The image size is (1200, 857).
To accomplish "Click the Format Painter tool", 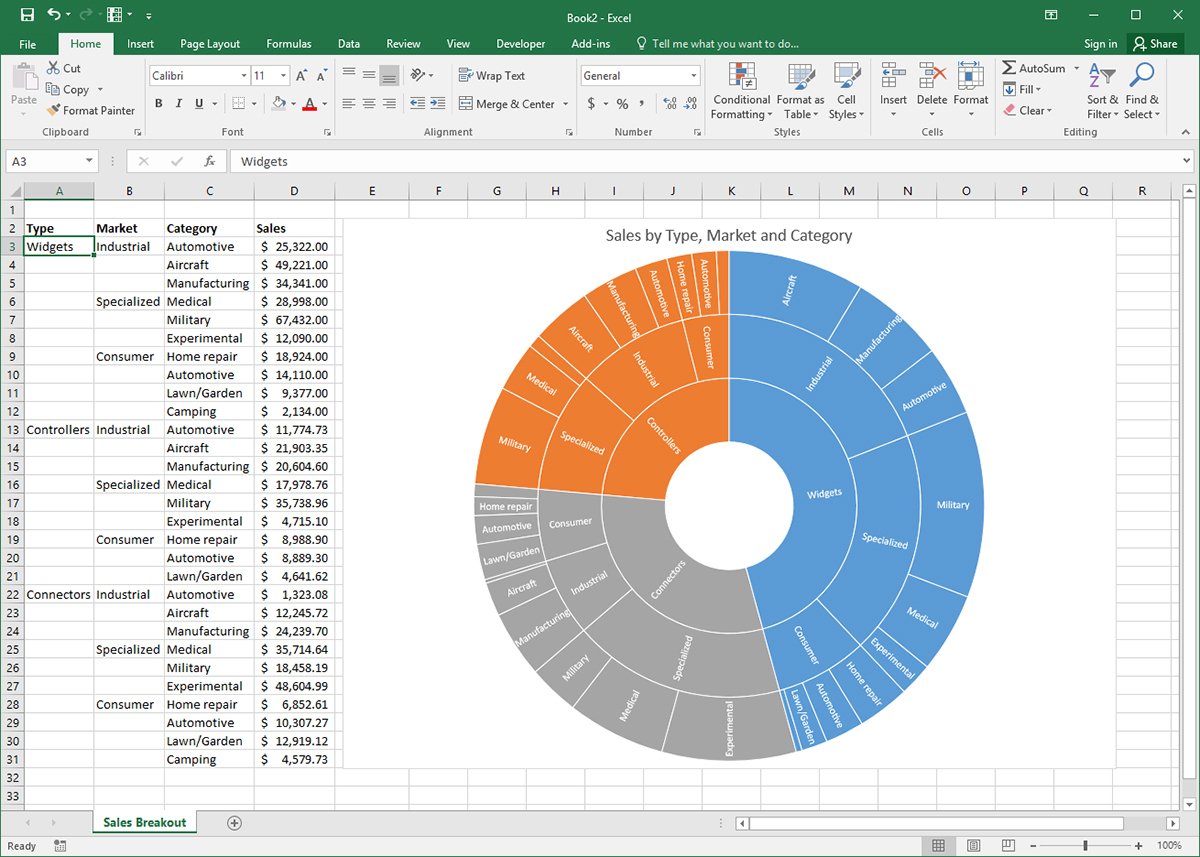I will [91, 111].
